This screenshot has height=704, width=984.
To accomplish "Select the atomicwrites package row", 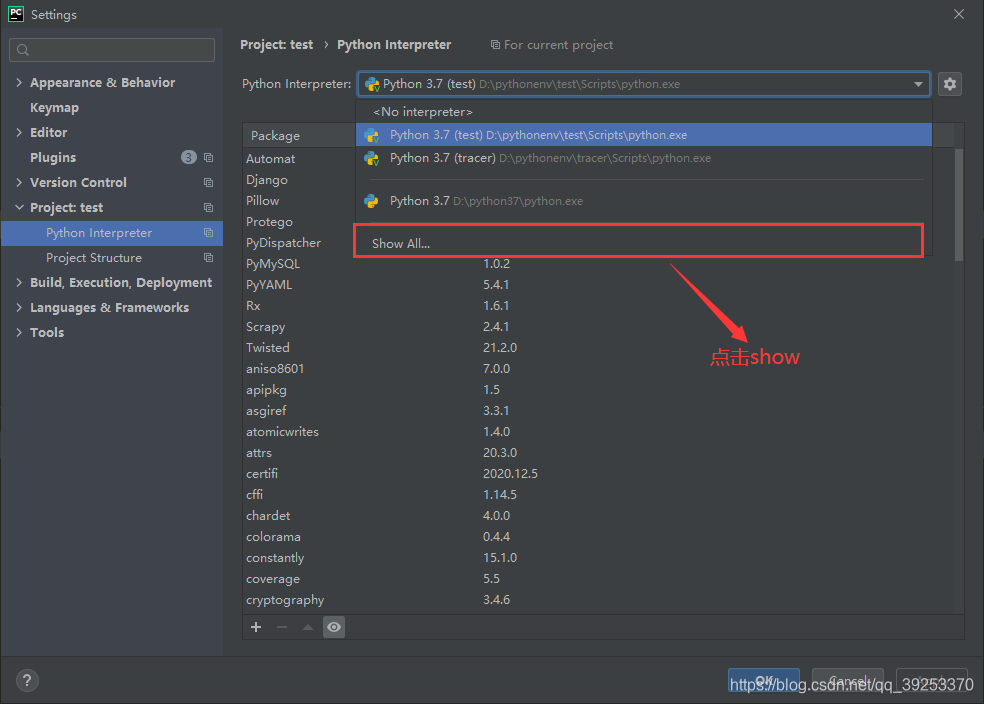I will 599,432.
